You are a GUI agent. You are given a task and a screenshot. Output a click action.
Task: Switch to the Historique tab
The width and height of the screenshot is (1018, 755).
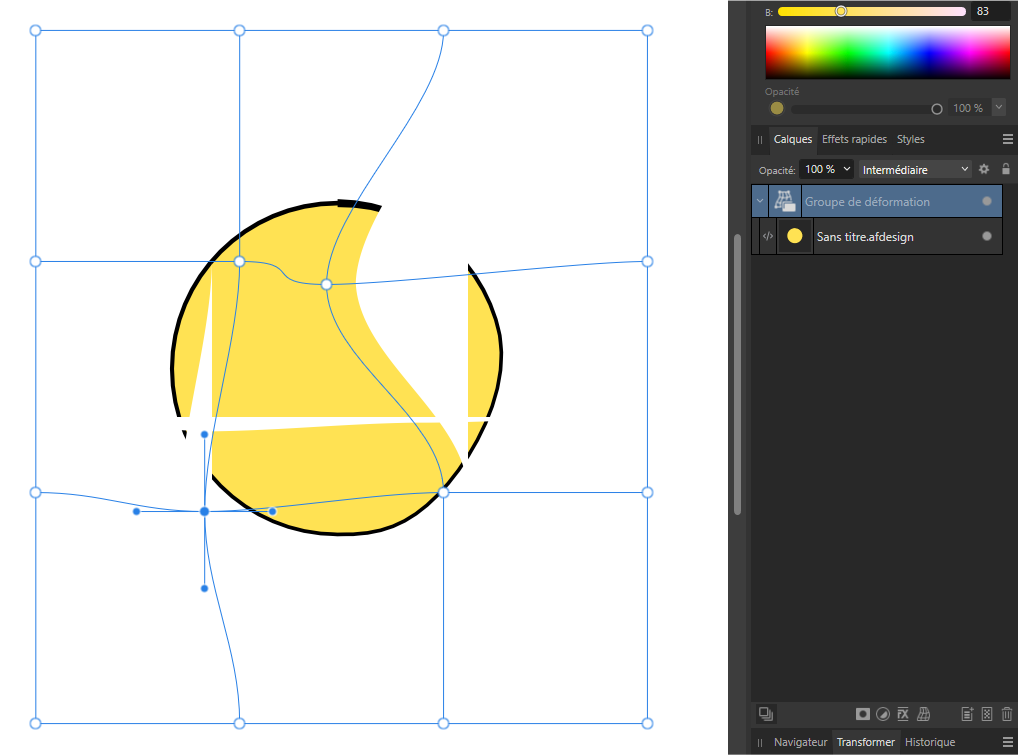(930, 742)
